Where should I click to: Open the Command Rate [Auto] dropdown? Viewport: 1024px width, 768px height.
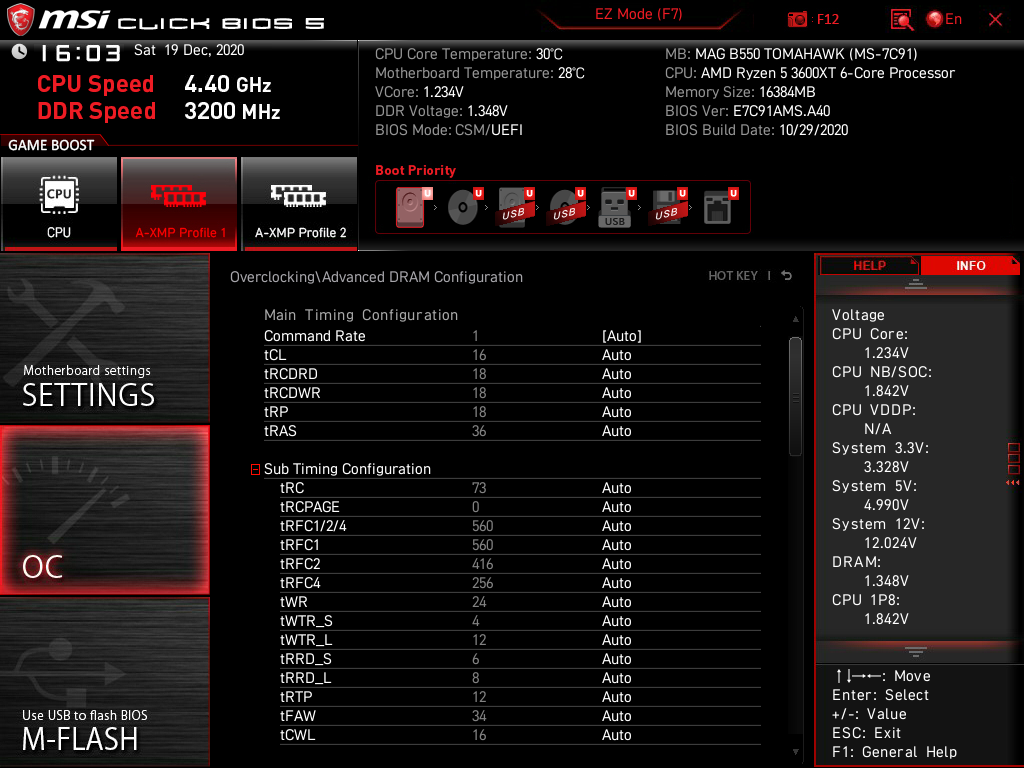(622, 336)
